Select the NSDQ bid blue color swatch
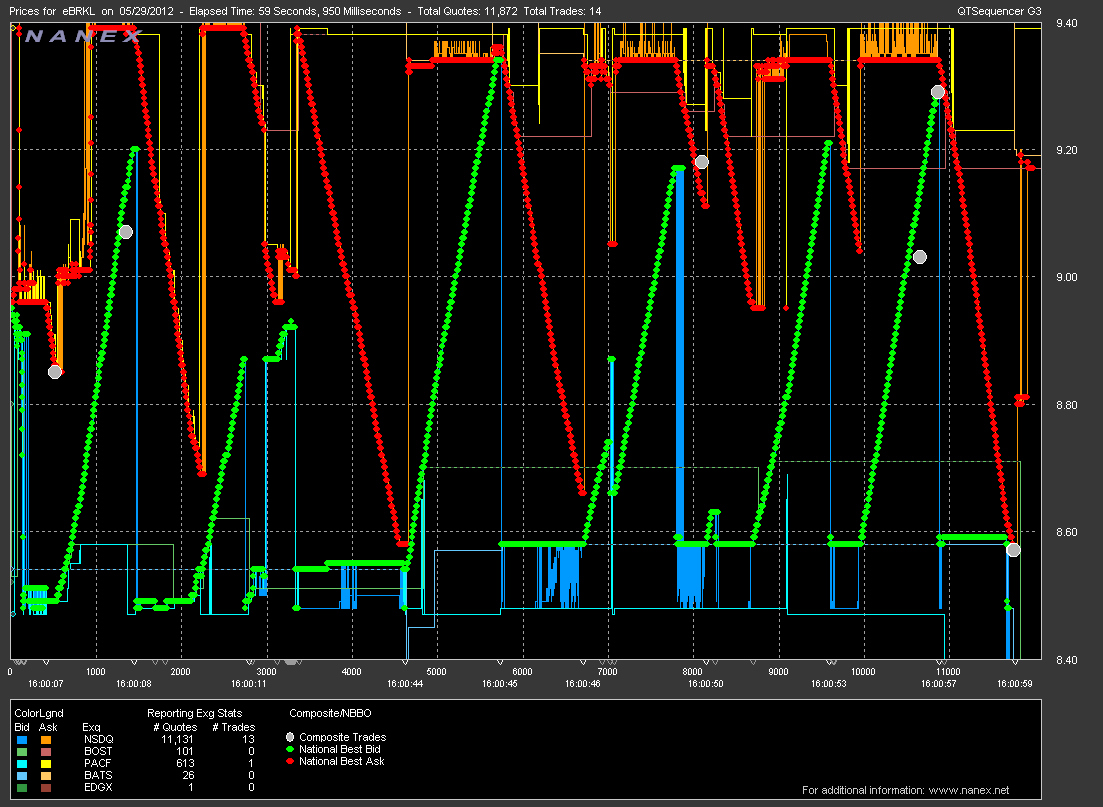The width and height of the screenshot is (1103, 807). point(21,739)
